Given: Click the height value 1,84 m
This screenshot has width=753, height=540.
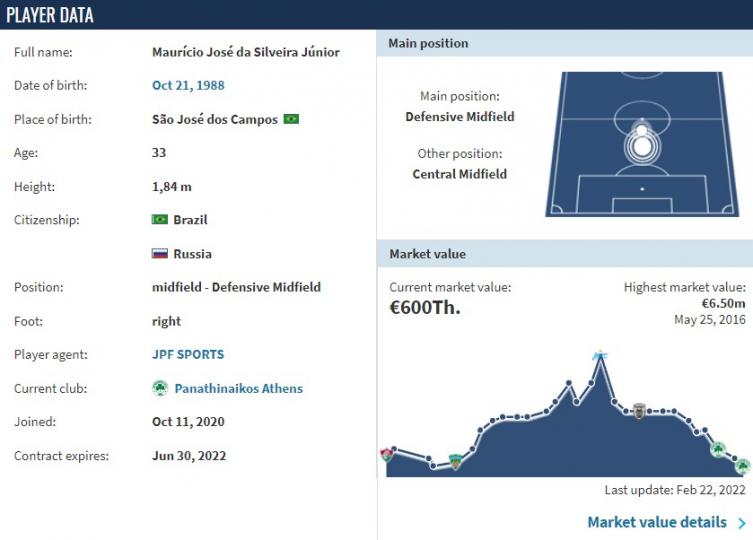Looking at the screenshot, I should 172,186.
